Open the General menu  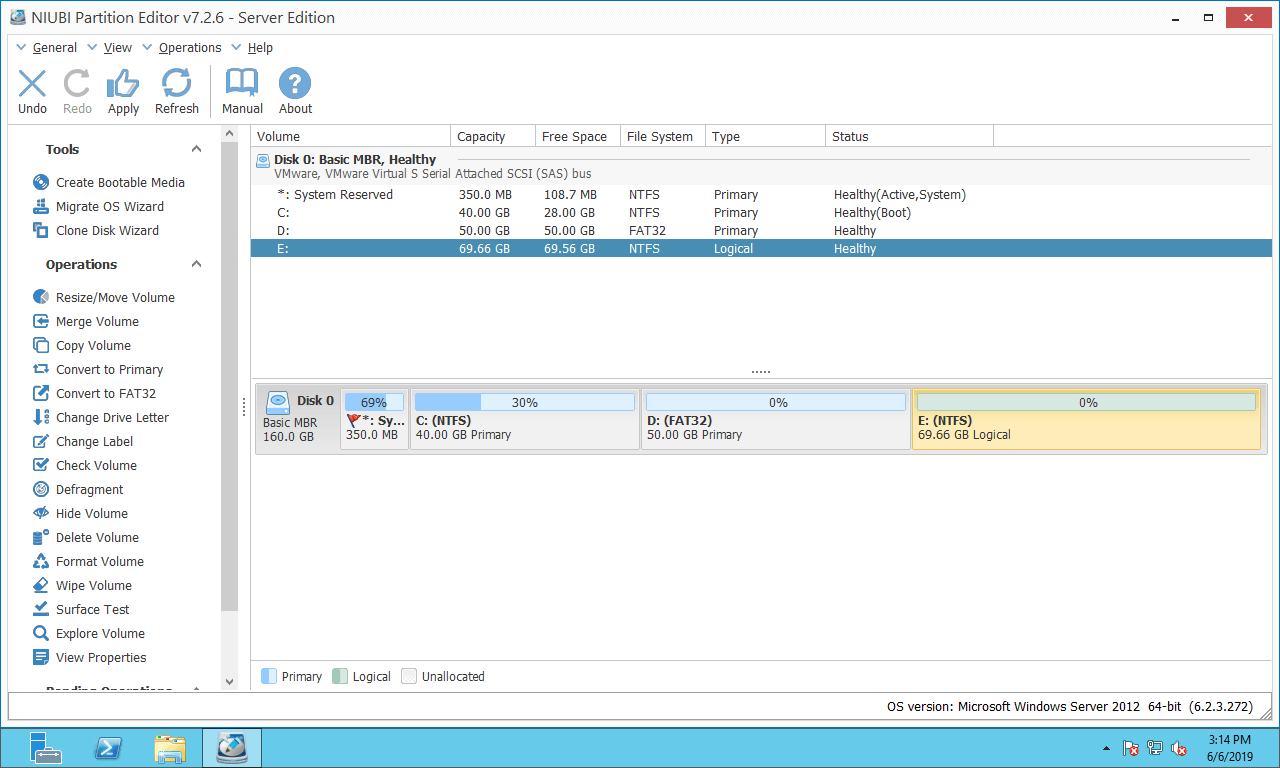54,48
